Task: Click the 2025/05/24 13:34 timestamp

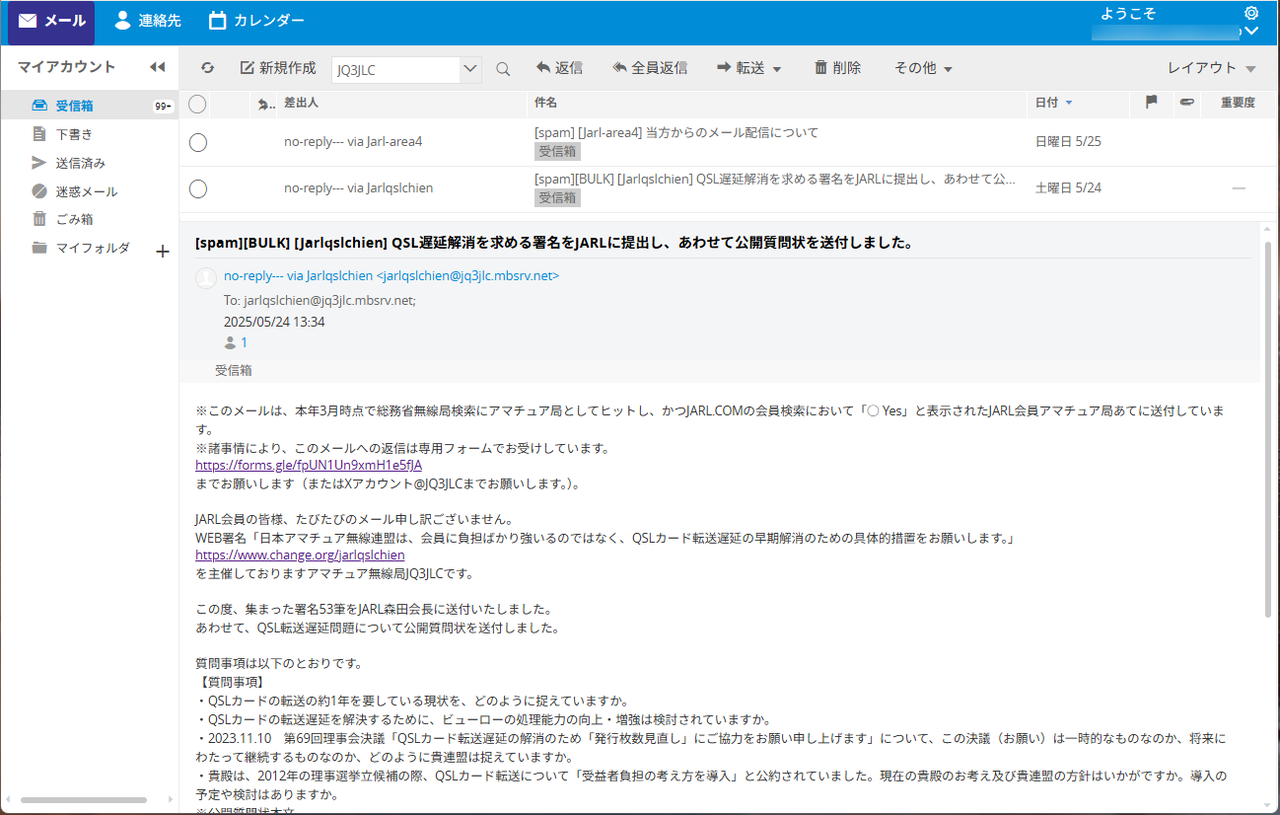Action: [274, 322]
